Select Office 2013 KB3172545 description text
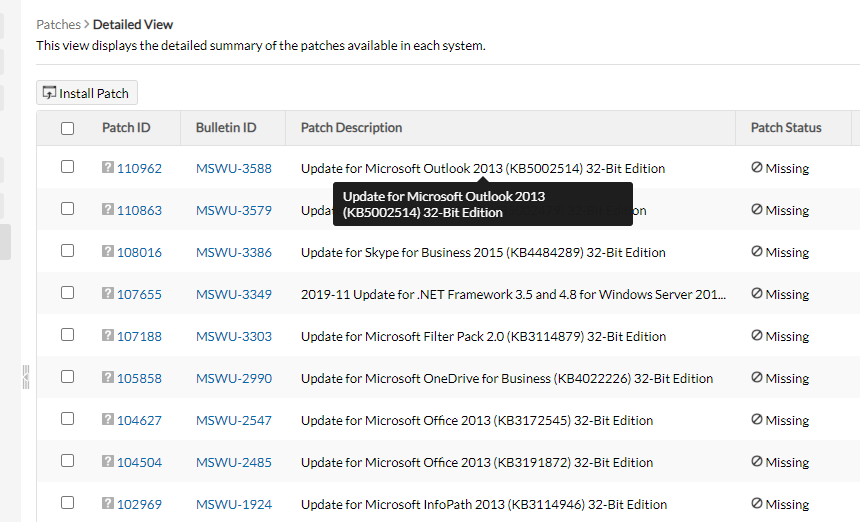The height and width of the screenshot is (522, 860). point(477,421)
